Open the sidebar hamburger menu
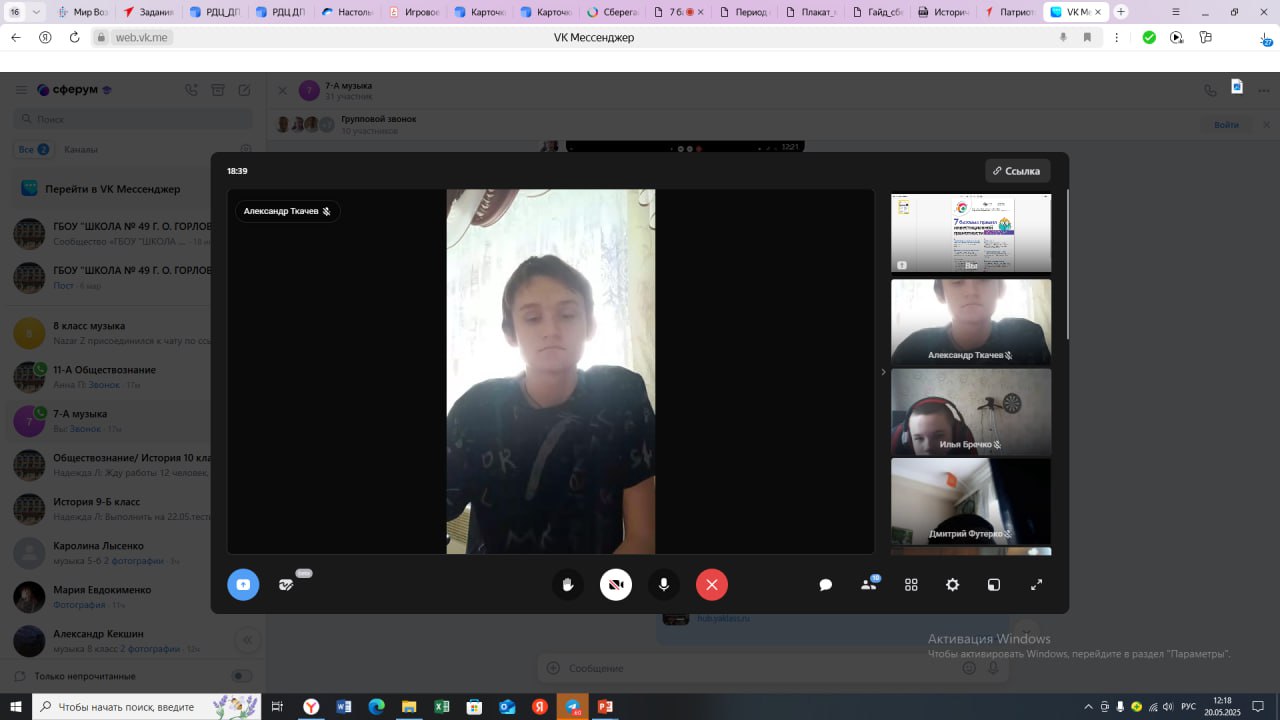This screenshot has width=1280, height=720. coord(21,90)
